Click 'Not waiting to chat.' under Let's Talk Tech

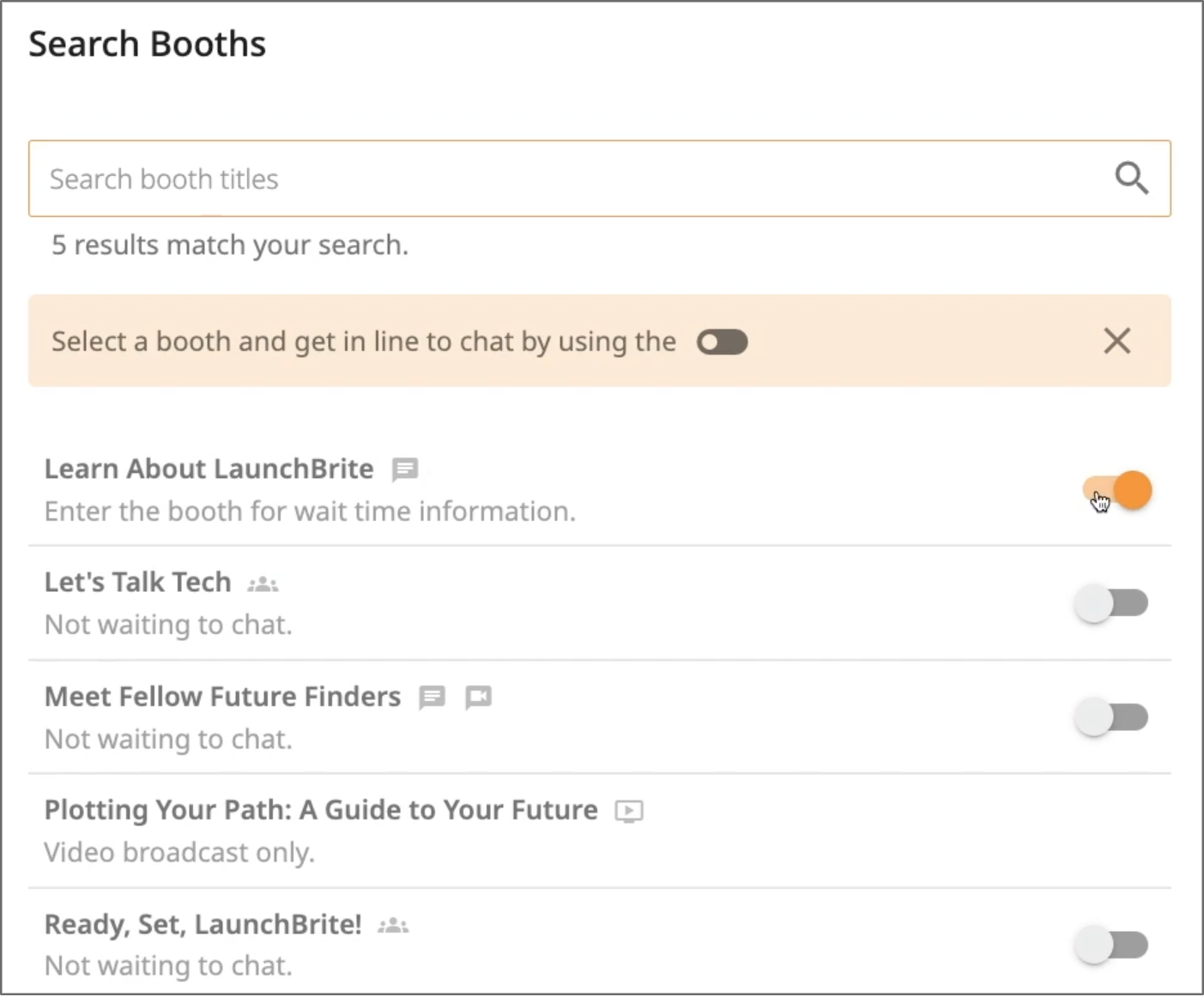pyautogui.click(x=168, y=625)
